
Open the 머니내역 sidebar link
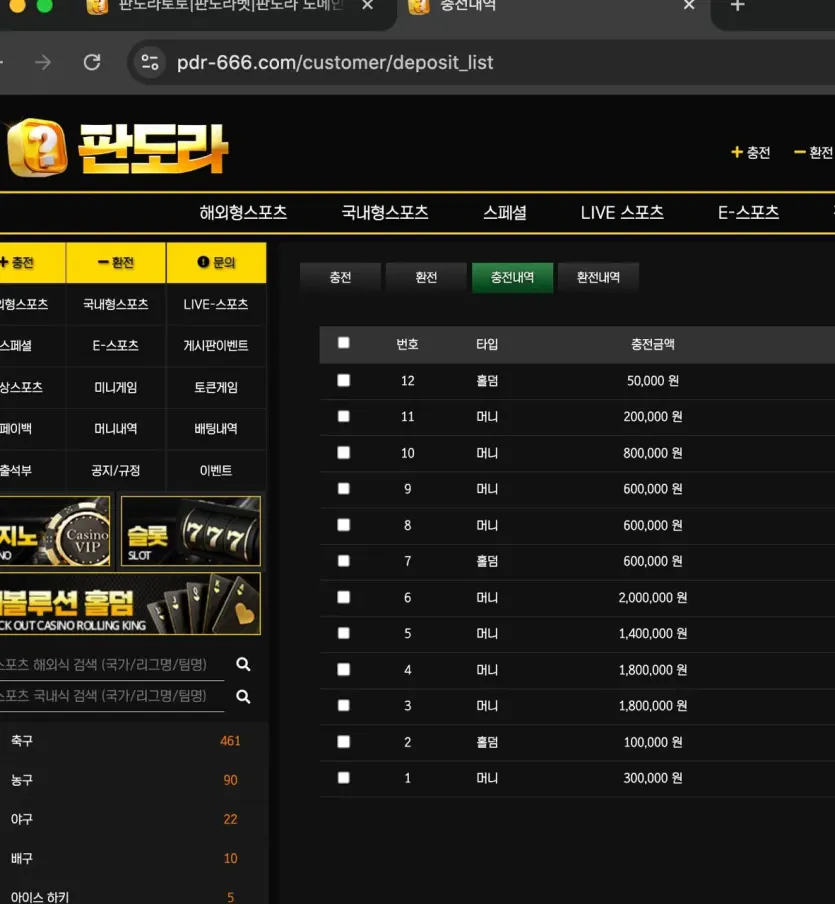point(116,429)
